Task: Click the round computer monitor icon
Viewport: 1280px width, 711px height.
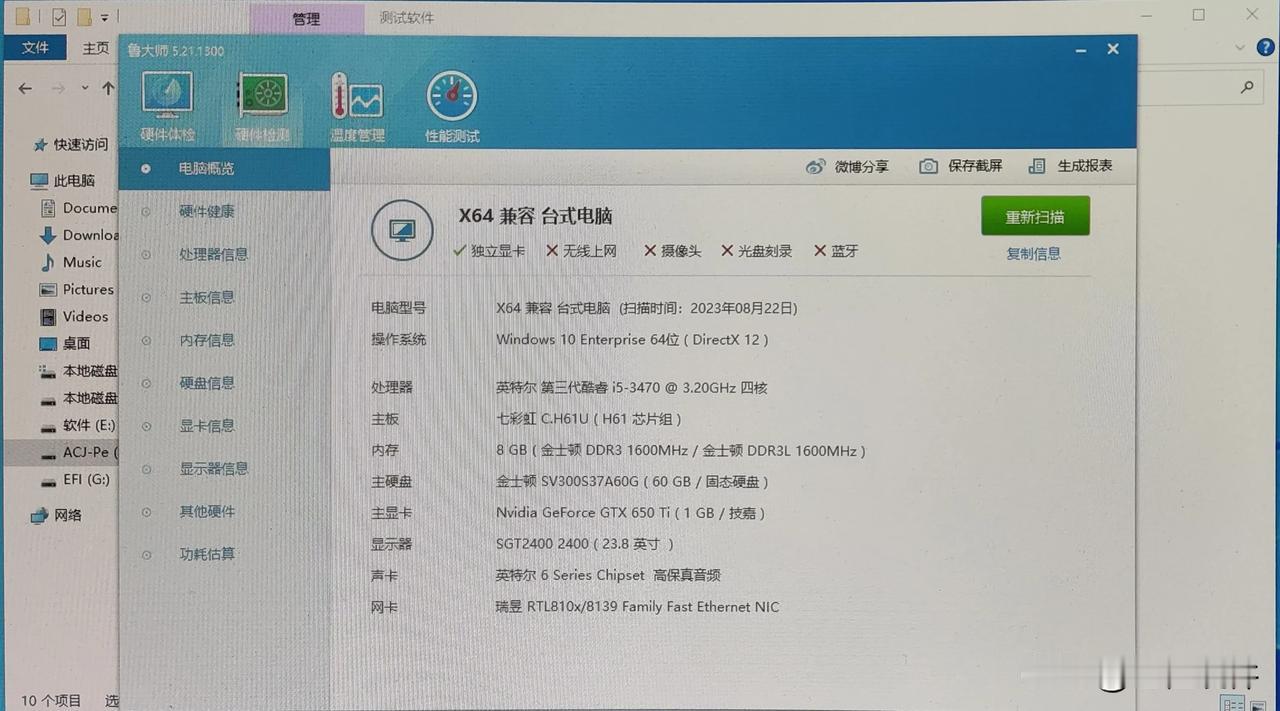Action: click(402, 231)
